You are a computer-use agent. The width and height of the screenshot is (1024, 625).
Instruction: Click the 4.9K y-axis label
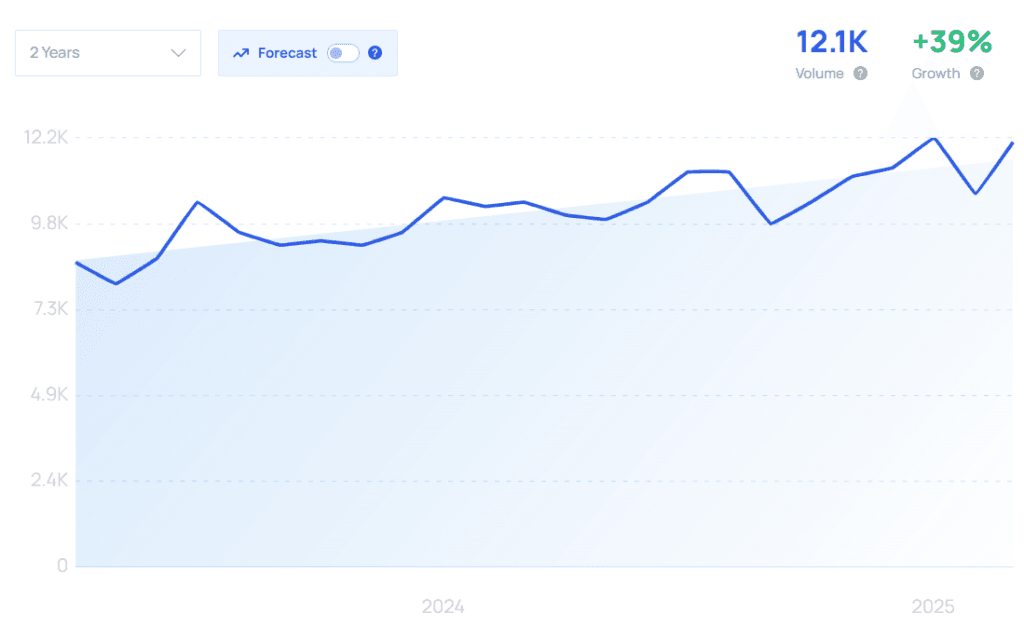[x=49, y=394]
